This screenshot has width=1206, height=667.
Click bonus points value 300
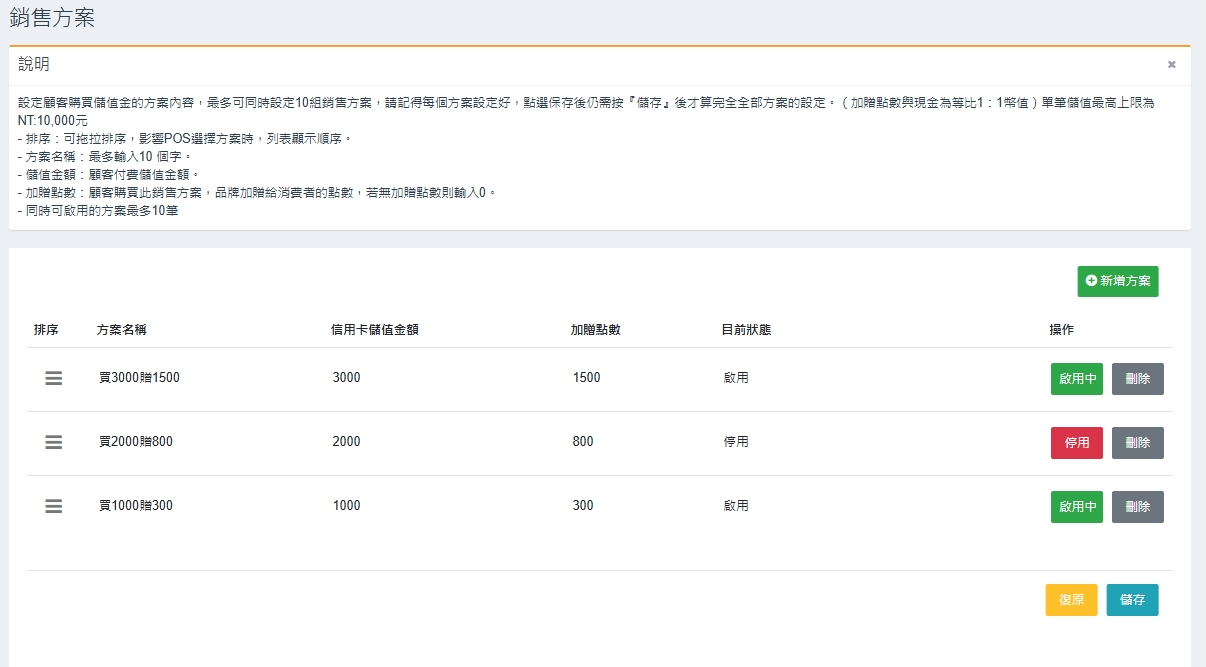[583, 506]
